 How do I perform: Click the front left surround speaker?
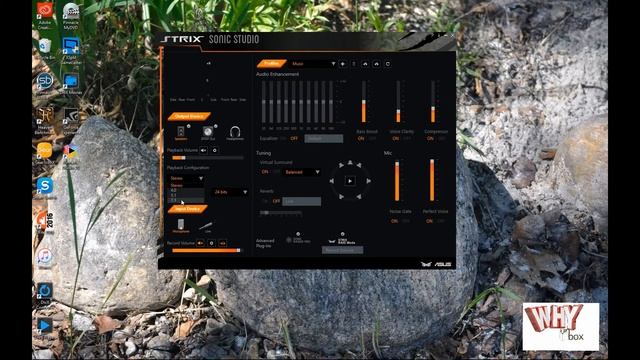(x=341, y=165)
